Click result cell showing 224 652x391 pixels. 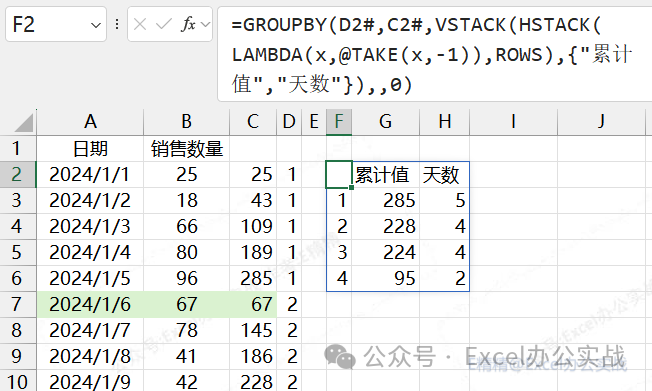point(385,252)
